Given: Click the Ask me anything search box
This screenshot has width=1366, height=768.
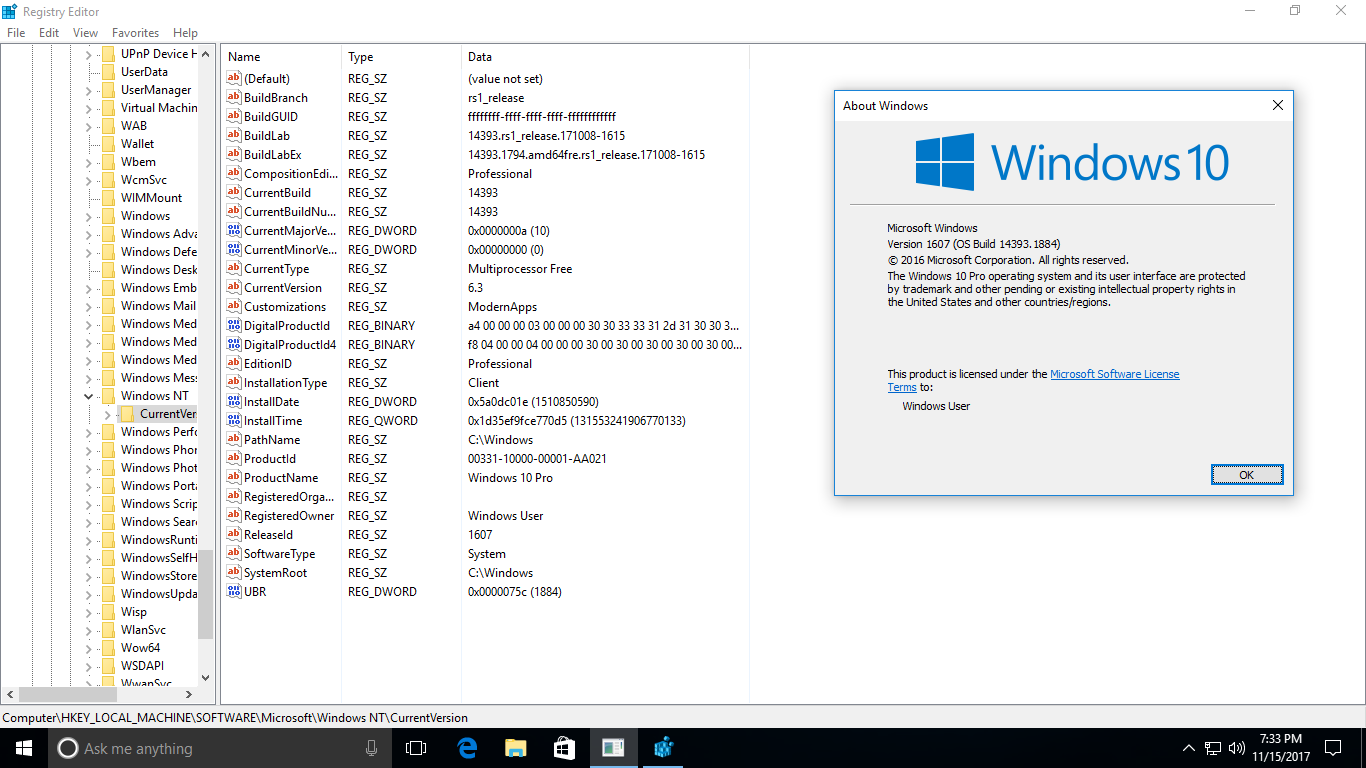Looking at the screenshot, I should click(220, 748).
